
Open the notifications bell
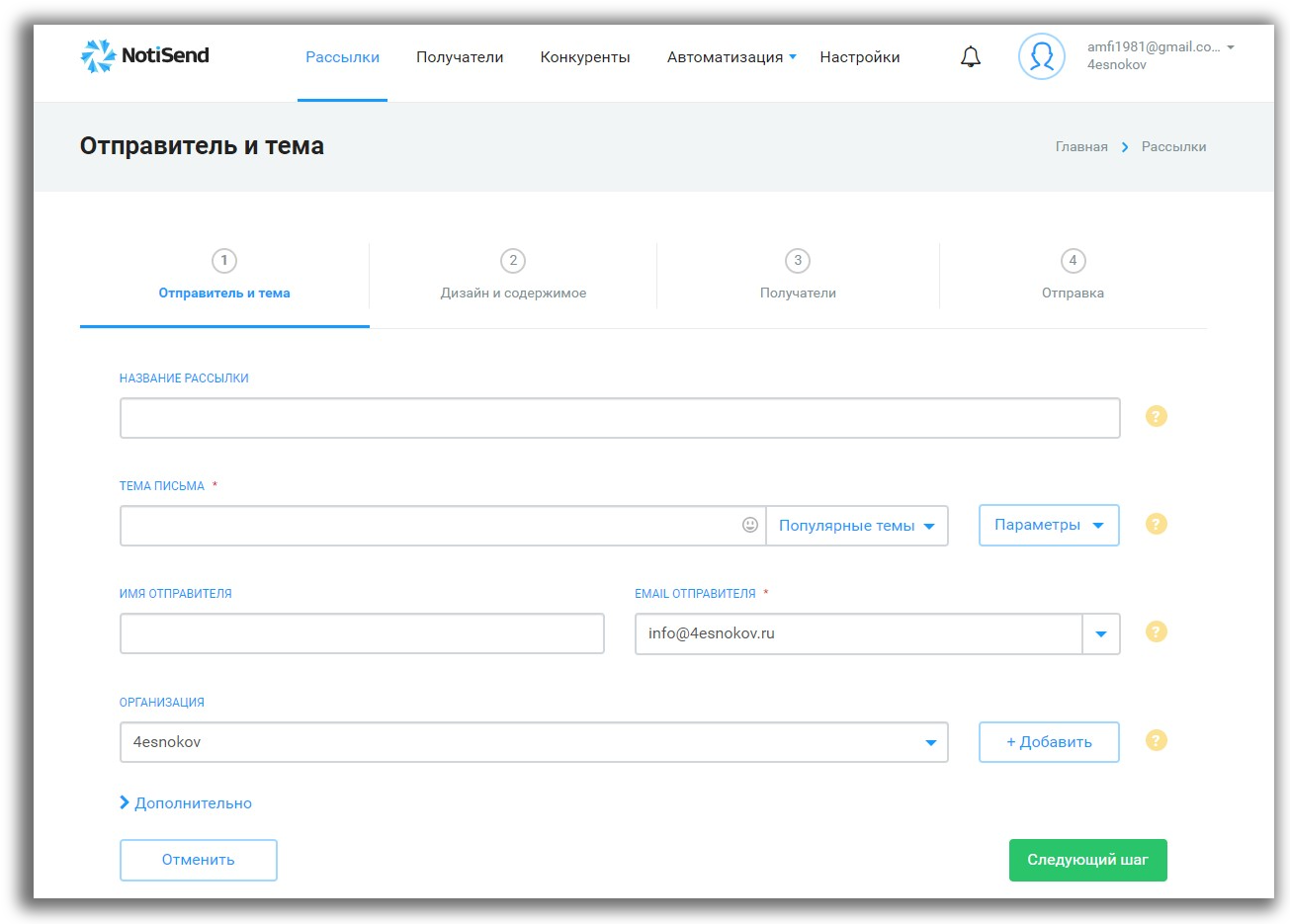(x=971, y=57)
